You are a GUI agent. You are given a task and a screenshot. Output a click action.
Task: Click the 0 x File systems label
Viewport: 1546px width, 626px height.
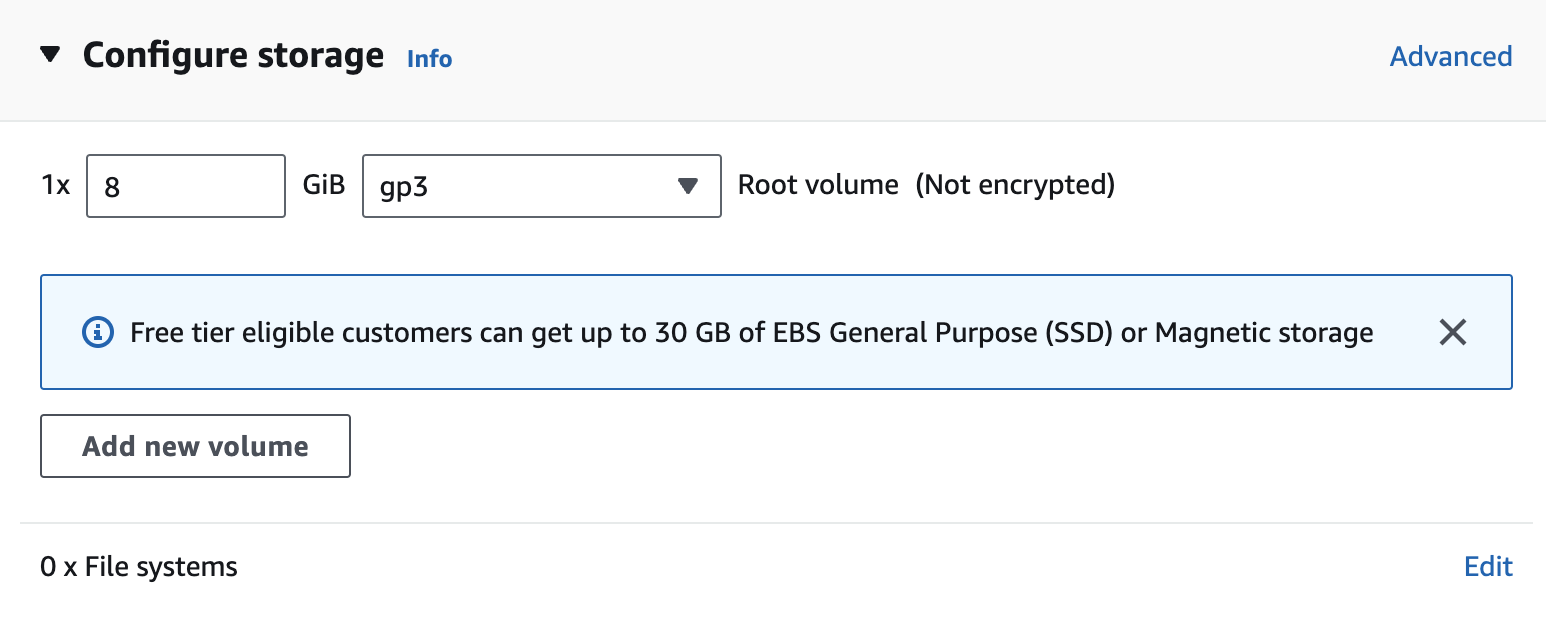(139, 568)
